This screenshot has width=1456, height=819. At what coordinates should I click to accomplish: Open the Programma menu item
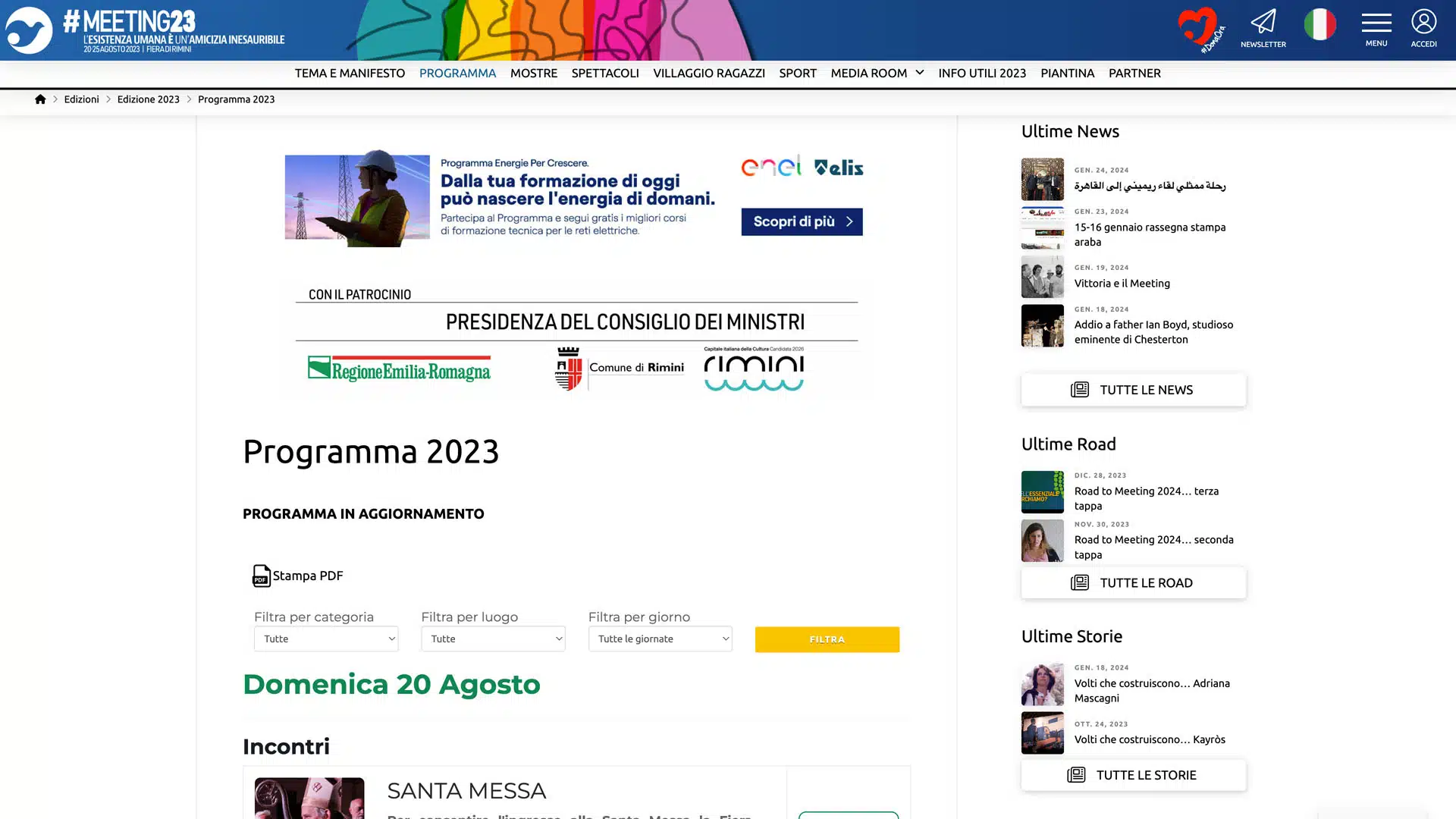point(457,74)
